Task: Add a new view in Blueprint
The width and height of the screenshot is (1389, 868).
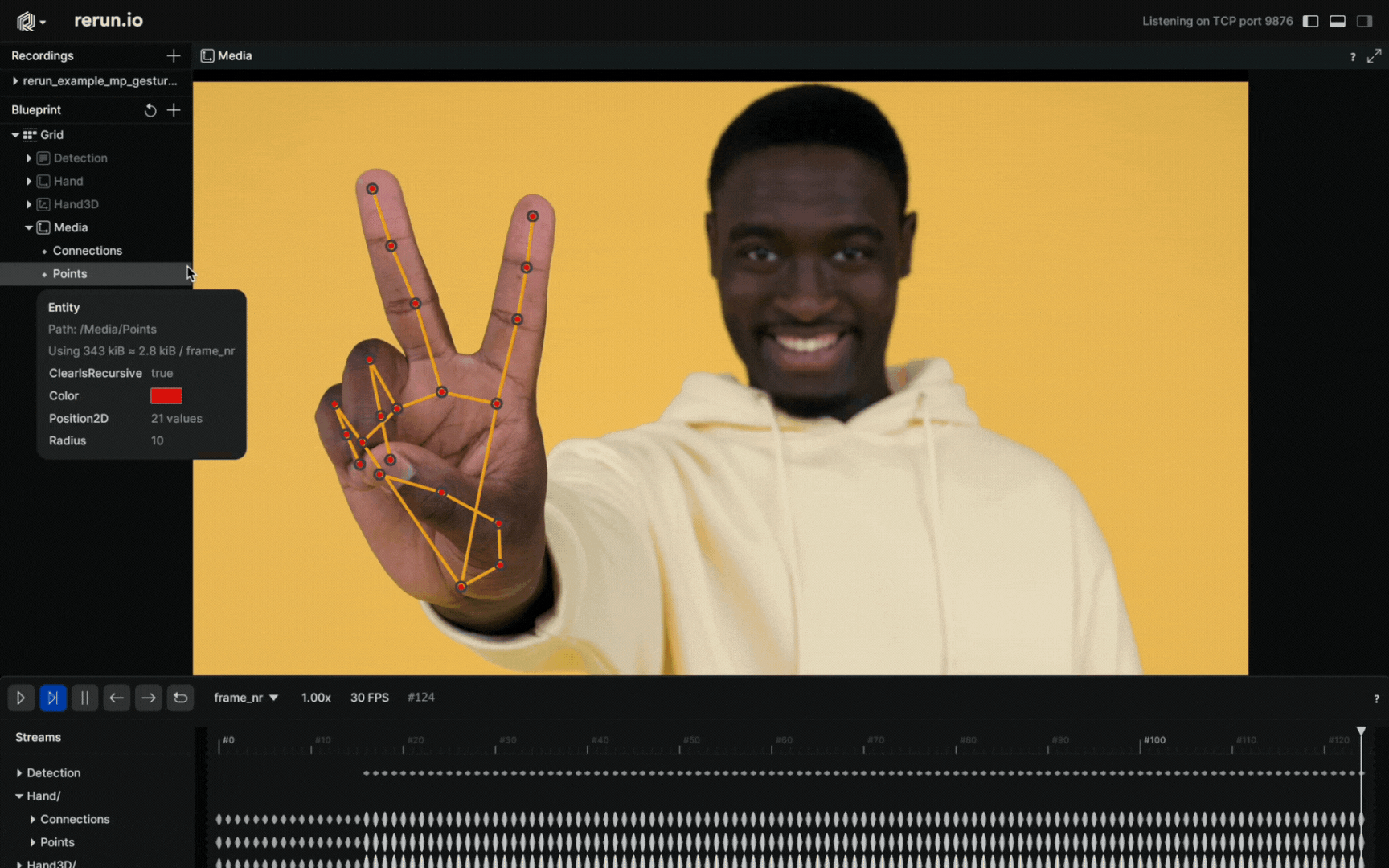Action: 174,110
